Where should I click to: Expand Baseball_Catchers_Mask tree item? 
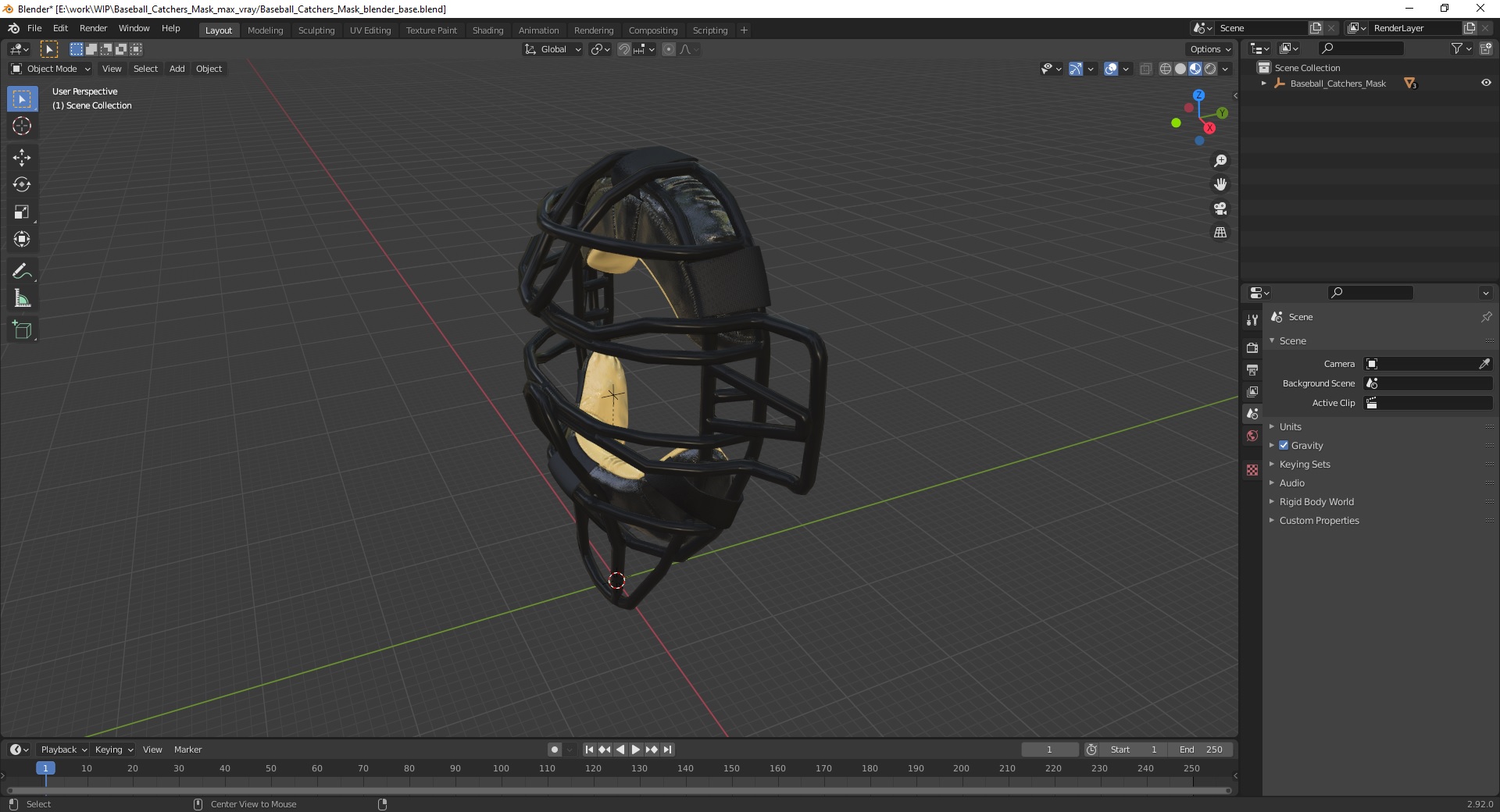click(1264, 84)
